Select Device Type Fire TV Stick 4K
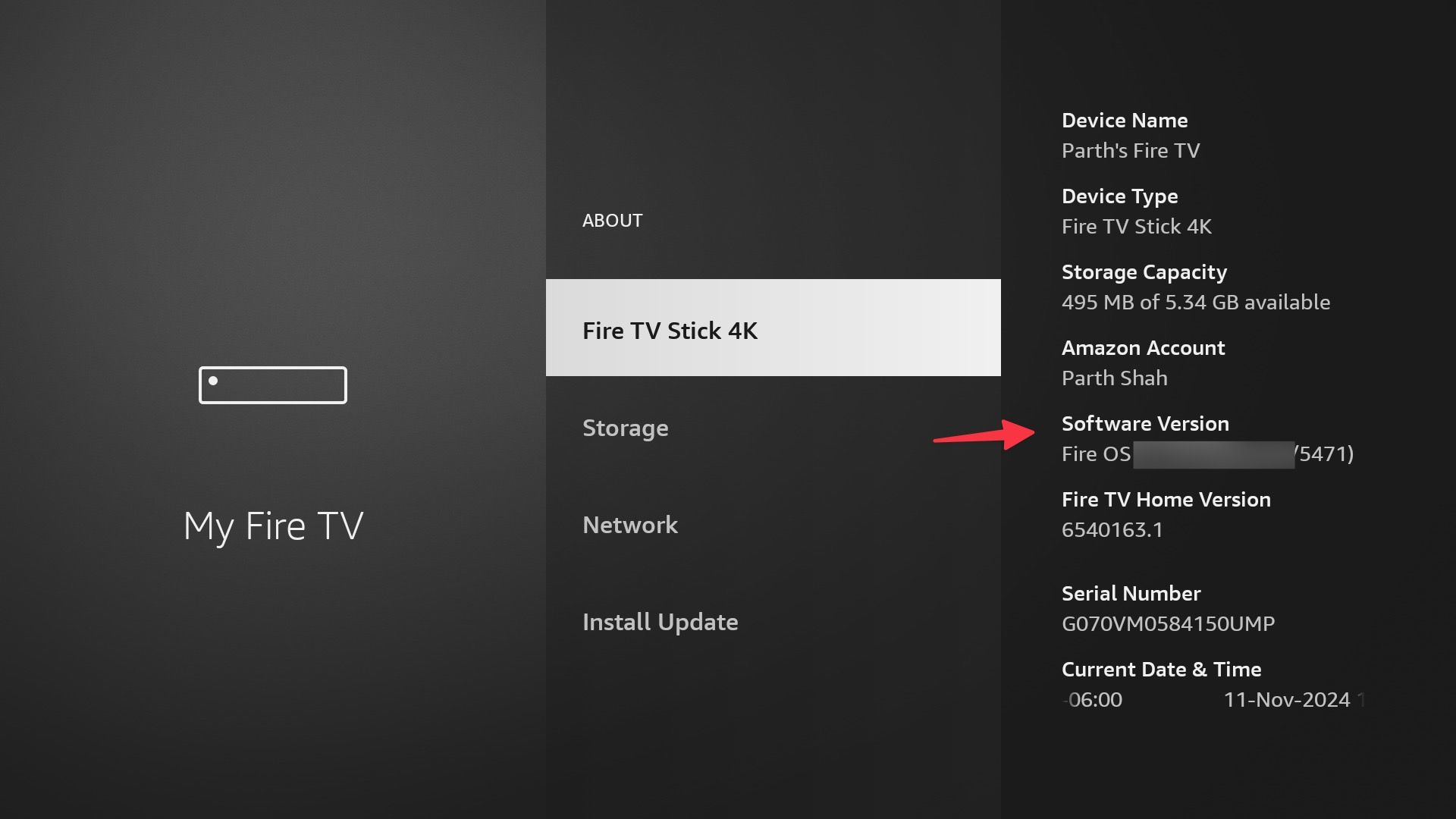 pos(1137,211)
